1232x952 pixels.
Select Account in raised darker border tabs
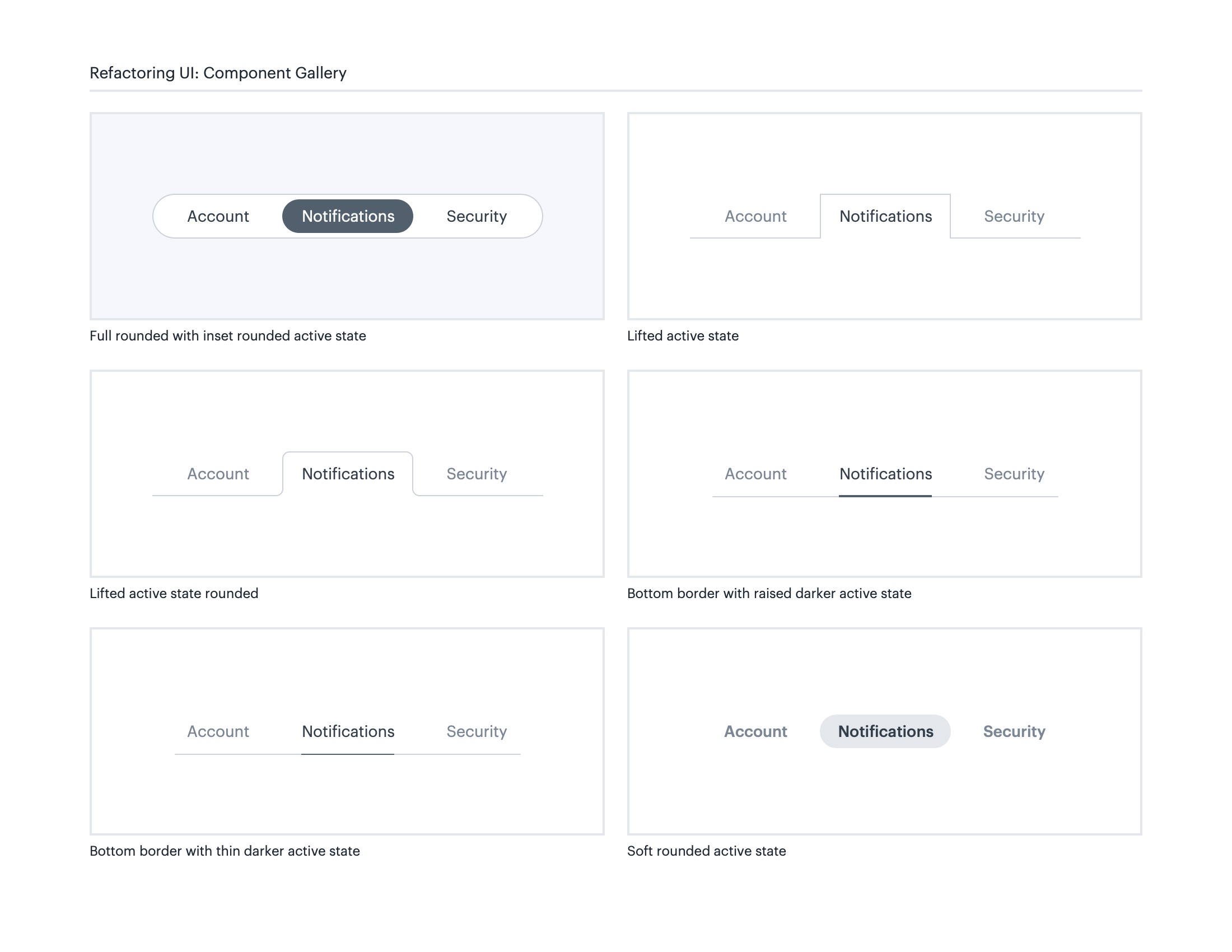(755, 474)
